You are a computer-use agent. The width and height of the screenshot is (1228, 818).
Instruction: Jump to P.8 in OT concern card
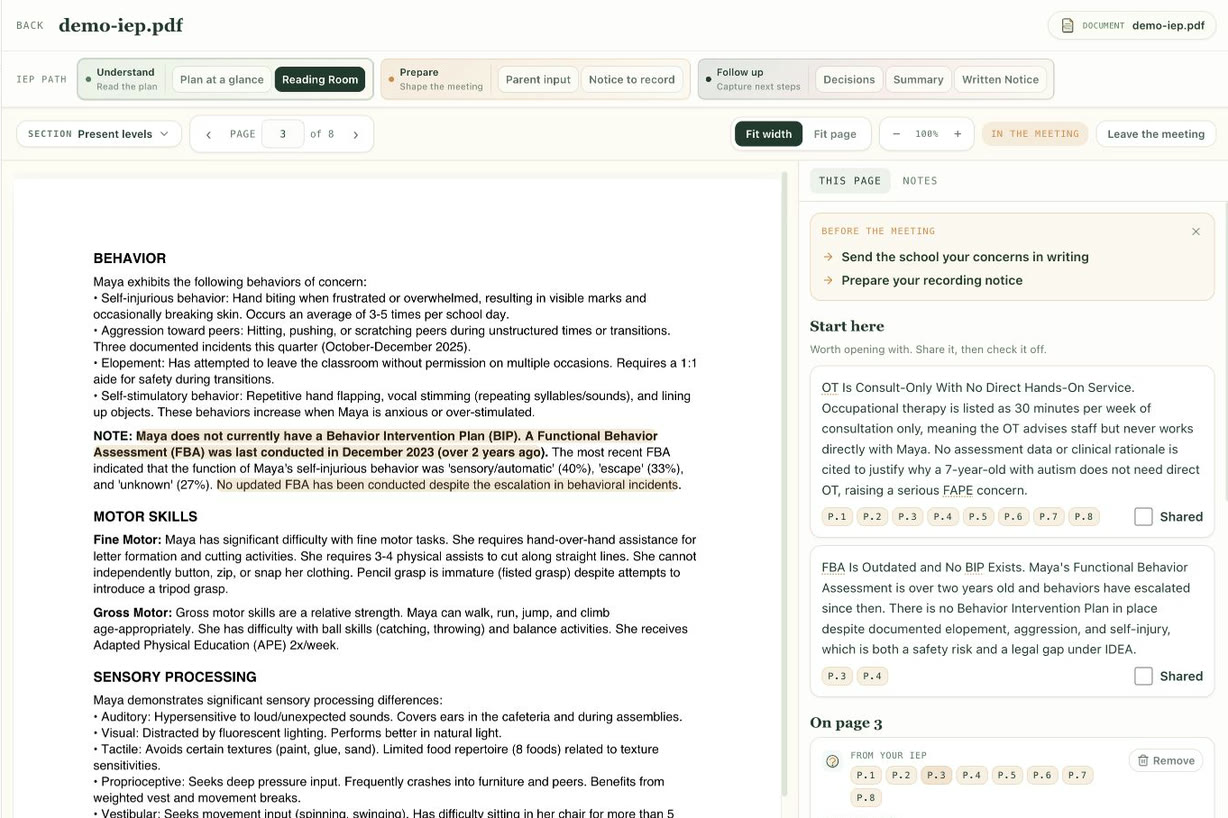coord(1083,517)
